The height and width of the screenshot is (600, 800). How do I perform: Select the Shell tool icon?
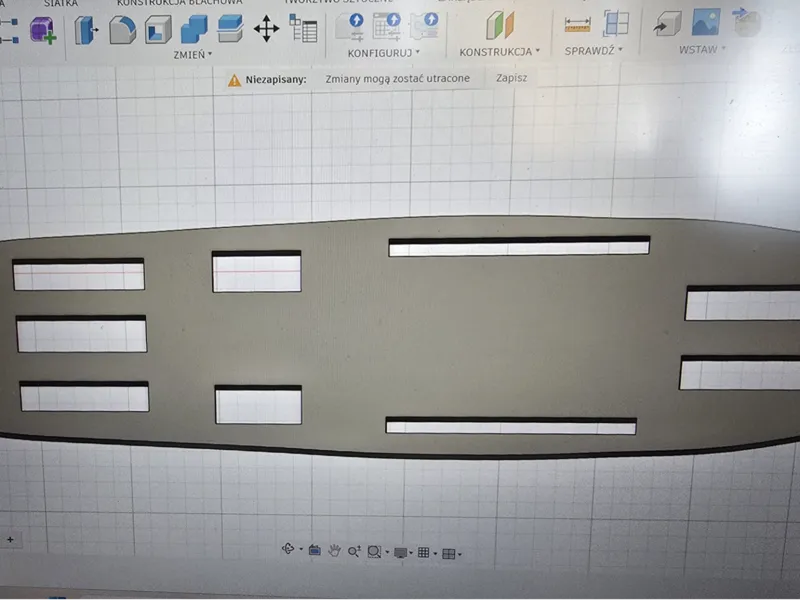pyautogui.click(x=159, y=29)
